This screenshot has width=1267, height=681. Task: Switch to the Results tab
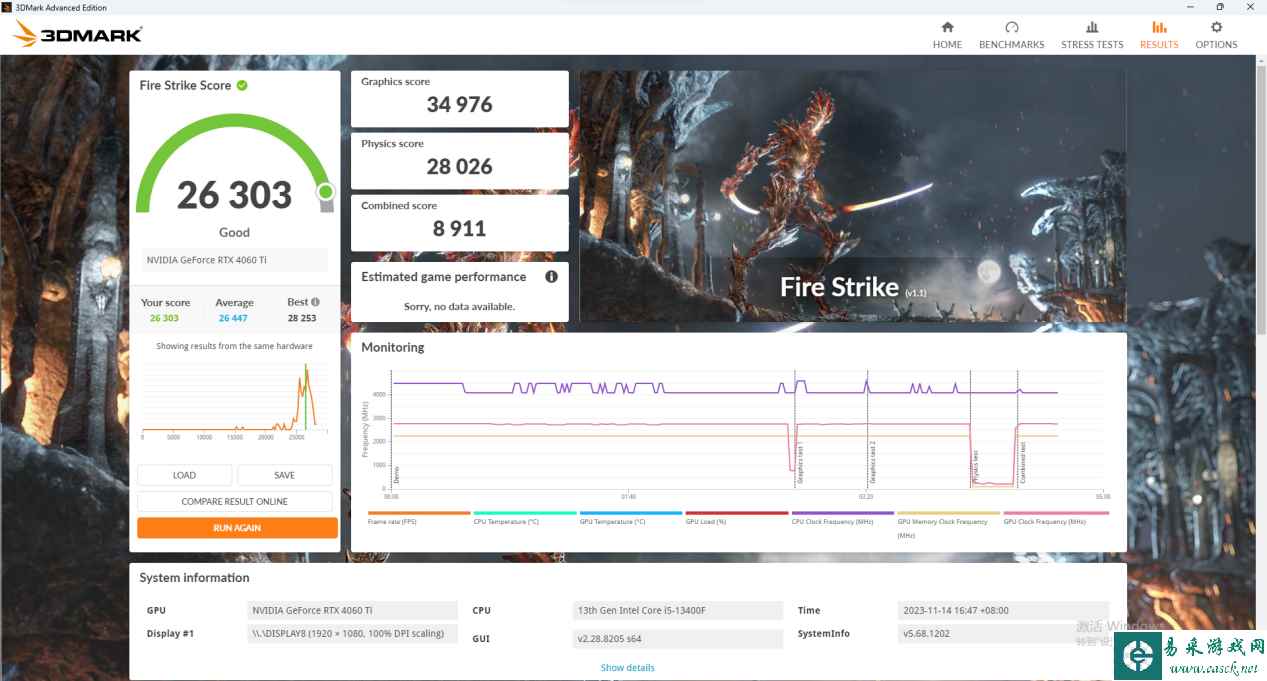pos(1159,34)
